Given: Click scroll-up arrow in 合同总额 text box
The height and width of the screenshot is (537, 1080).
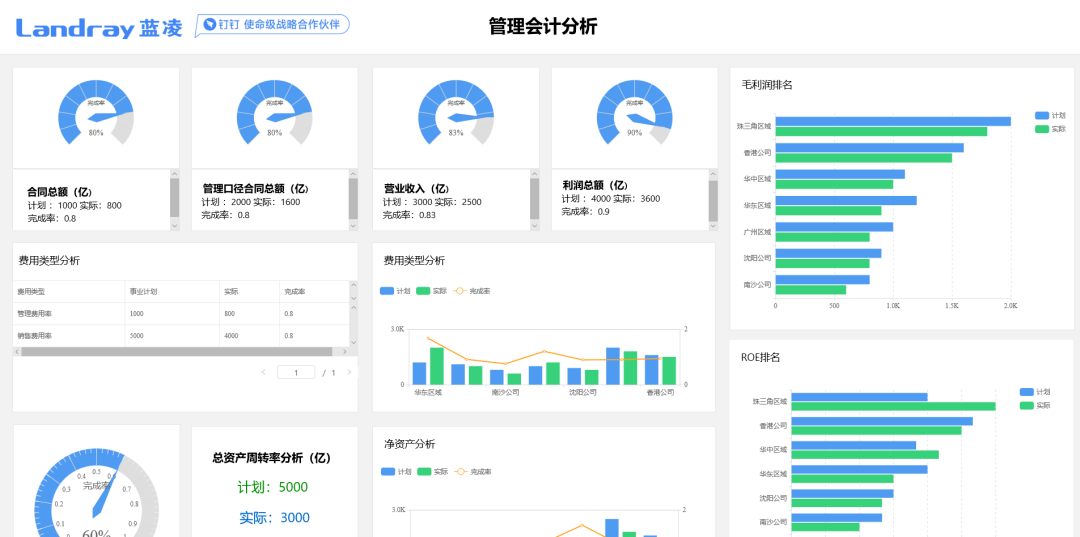Looking at the screenshot, I should tap(174, 174).
